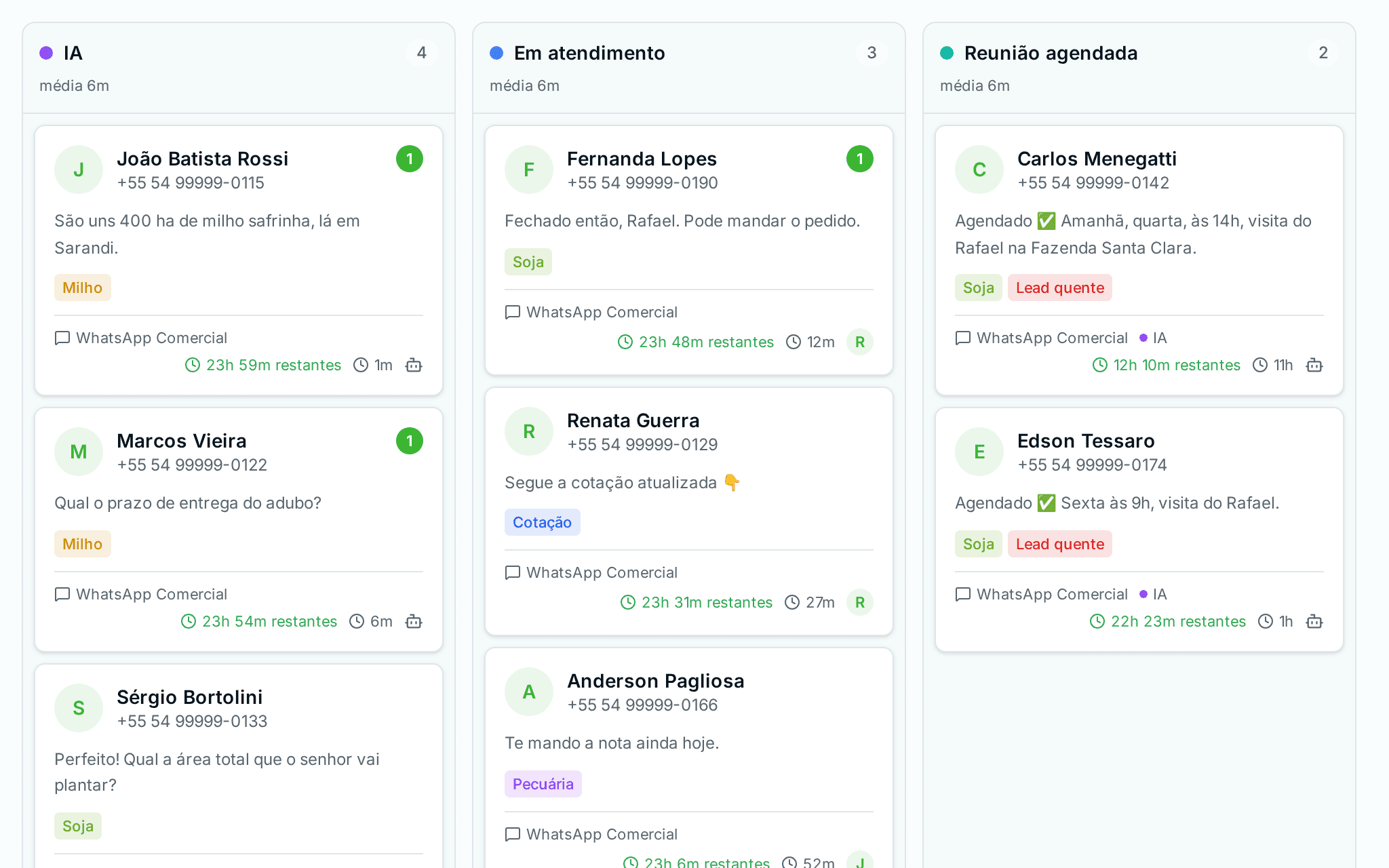The height and width of the screenshot is (868, 1389).
Task: Click the message 'Qual o prazo de entrega do adubo?'
Action: tap(188, 503)
